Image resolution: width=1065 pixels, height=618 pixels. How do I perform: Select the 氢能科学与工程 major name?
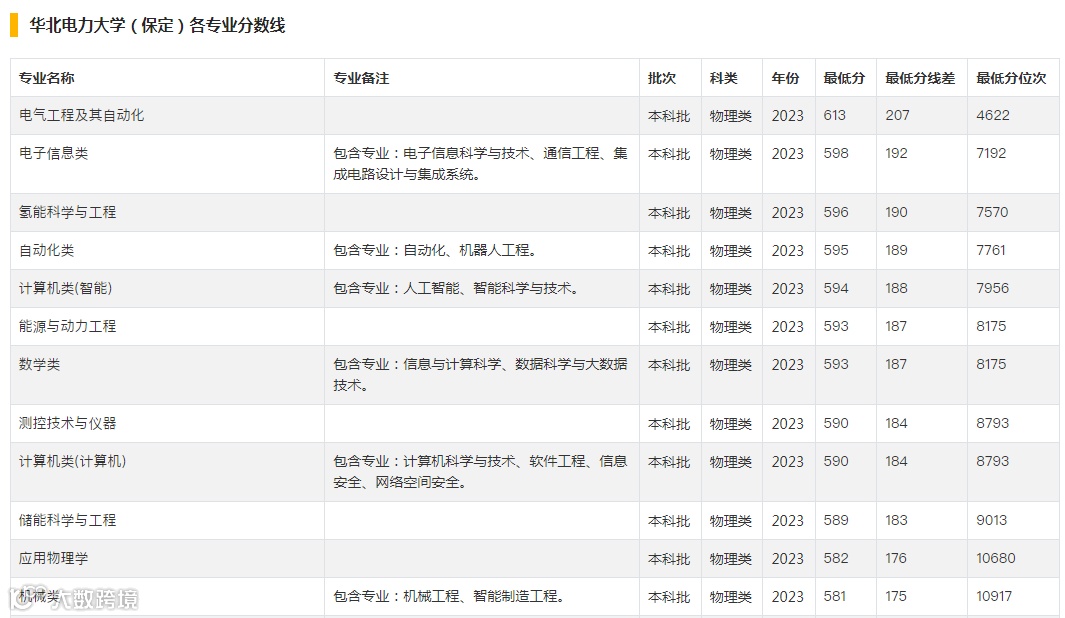[x=67, y=213]
